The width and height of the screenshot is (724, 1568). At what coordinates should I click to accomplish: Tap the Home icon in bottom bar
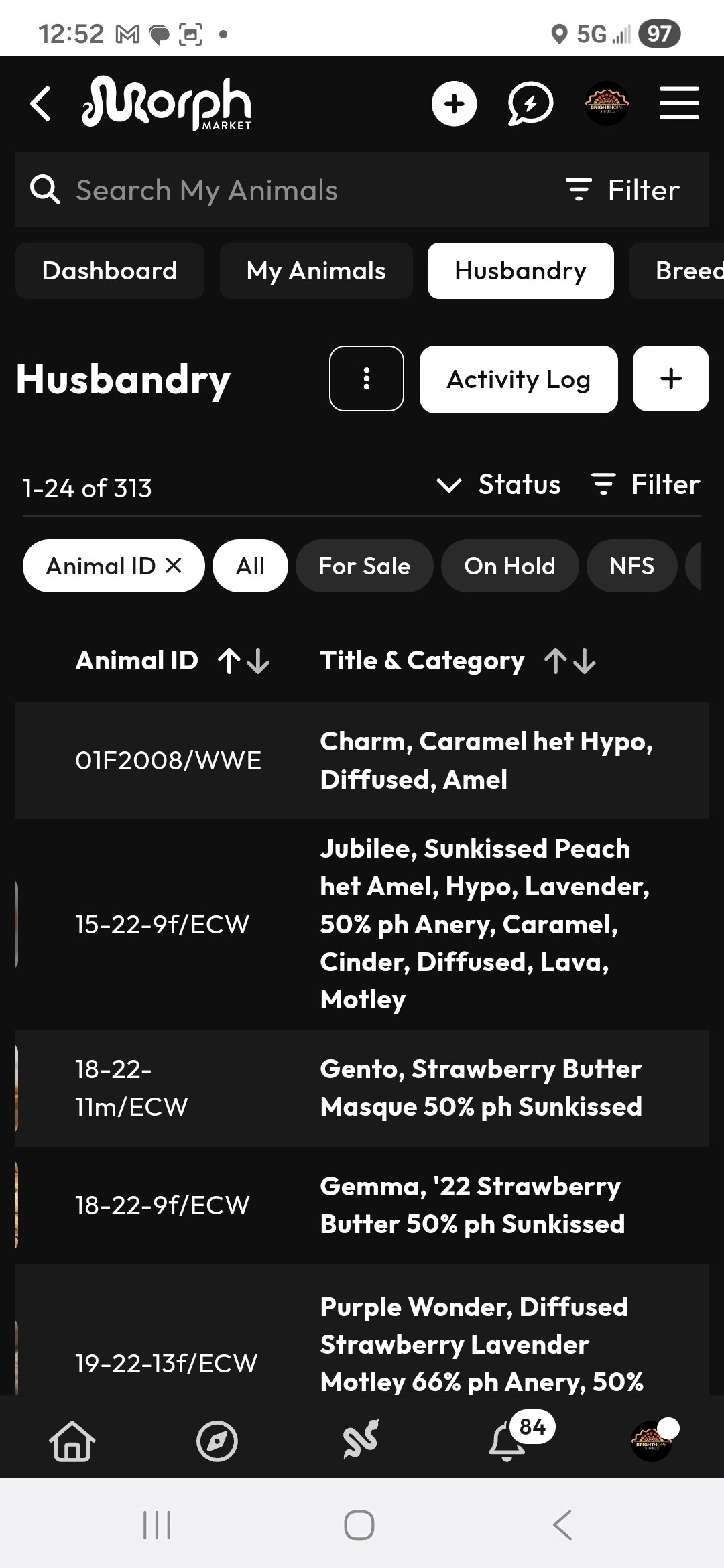[x=72, y=1441]
